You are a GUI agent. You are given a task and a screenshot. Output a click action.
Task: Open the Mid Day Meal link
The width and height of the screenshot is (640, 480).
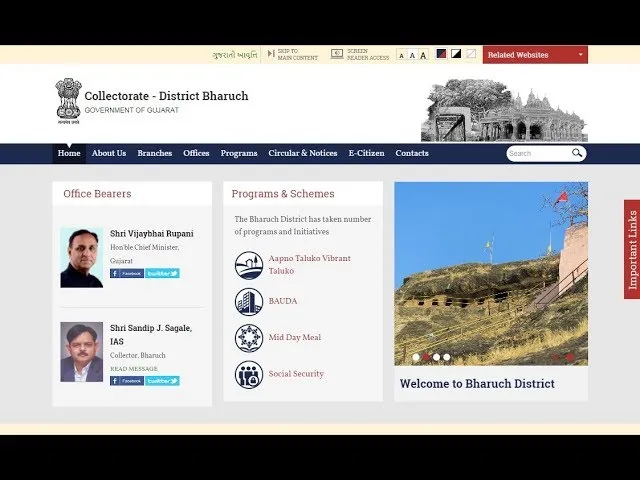point(295,338)
